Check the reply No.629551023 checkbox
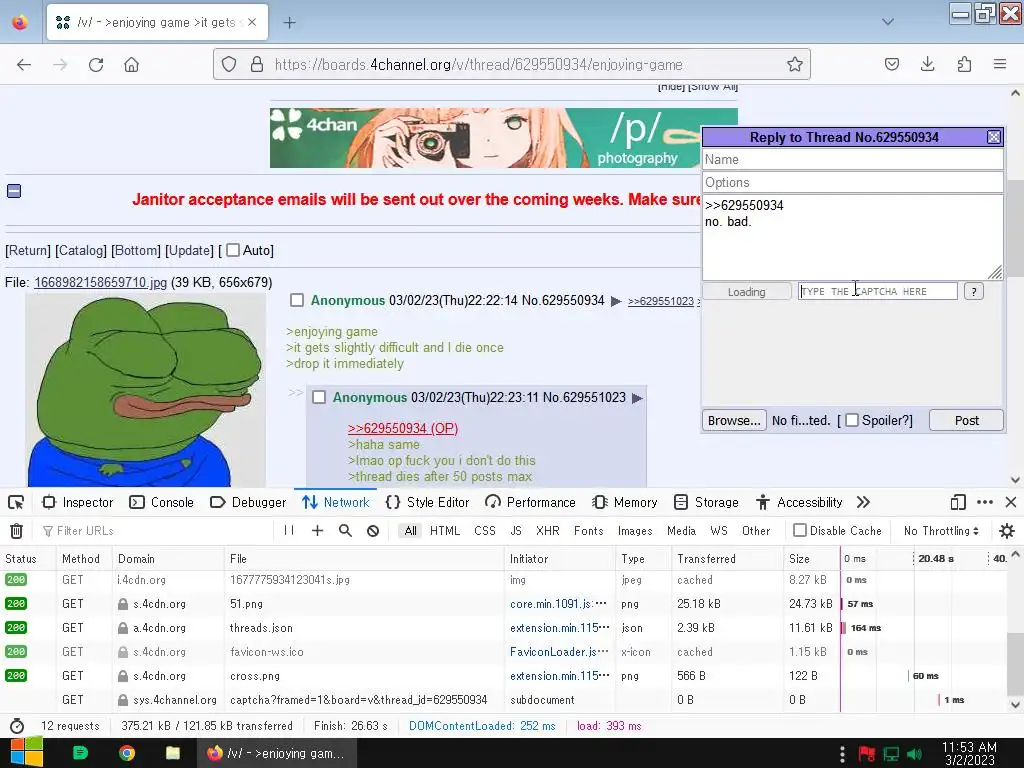The height and width of the screenshot is (768, 1024). [x=319, y=397]
